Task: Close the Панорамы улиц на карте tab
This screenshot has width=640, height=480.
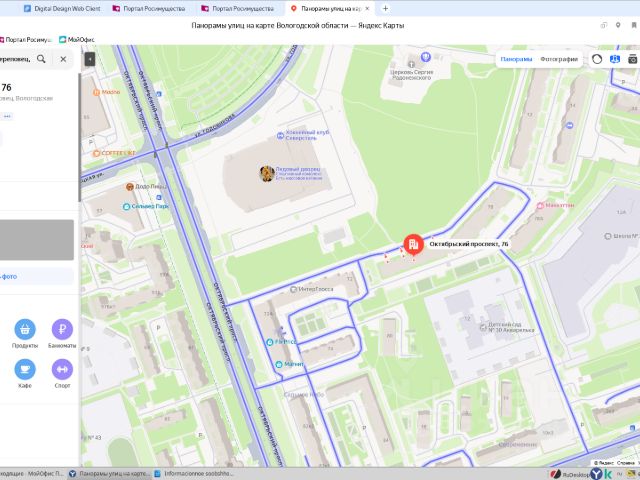Action: tap(367, 8)
